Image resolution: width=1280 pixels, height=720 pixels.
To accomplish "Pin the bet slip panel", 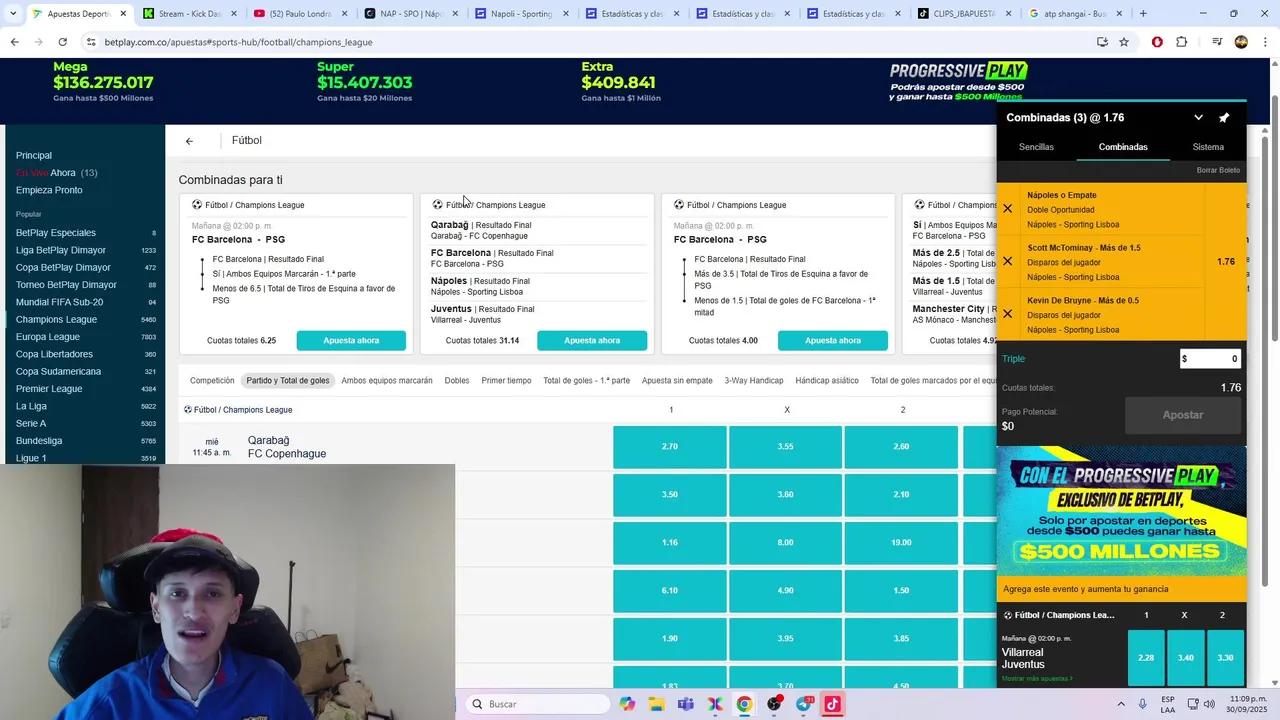I will tap(1224, 118).
